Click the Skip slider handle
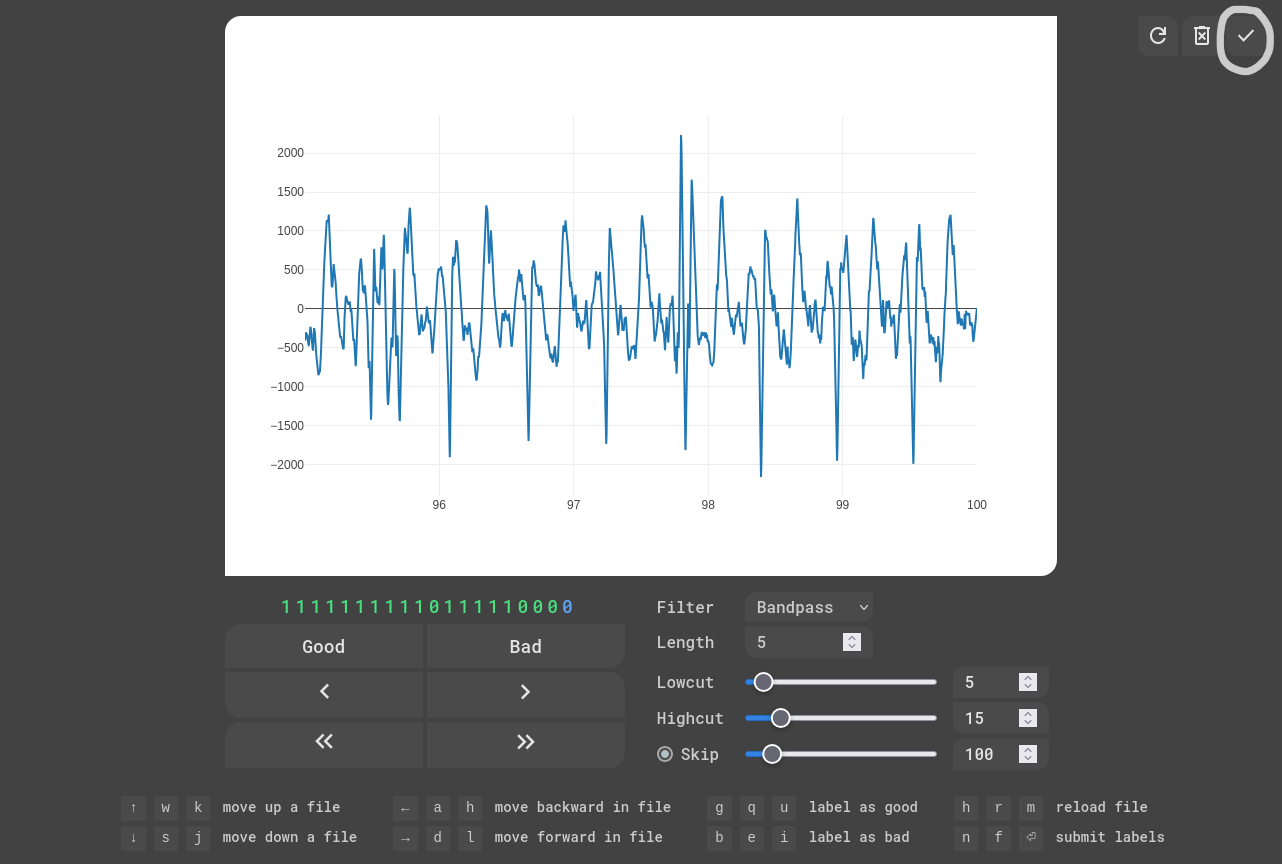Viewport: 1282px width, 864px height. pos(772,754)
